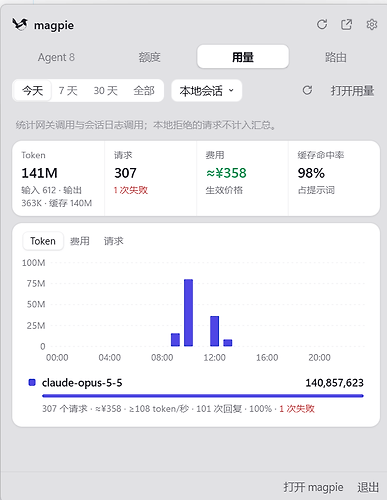Click the 占提示词 label
This screenshot has width=387, height=500.
tap(316, 190)
